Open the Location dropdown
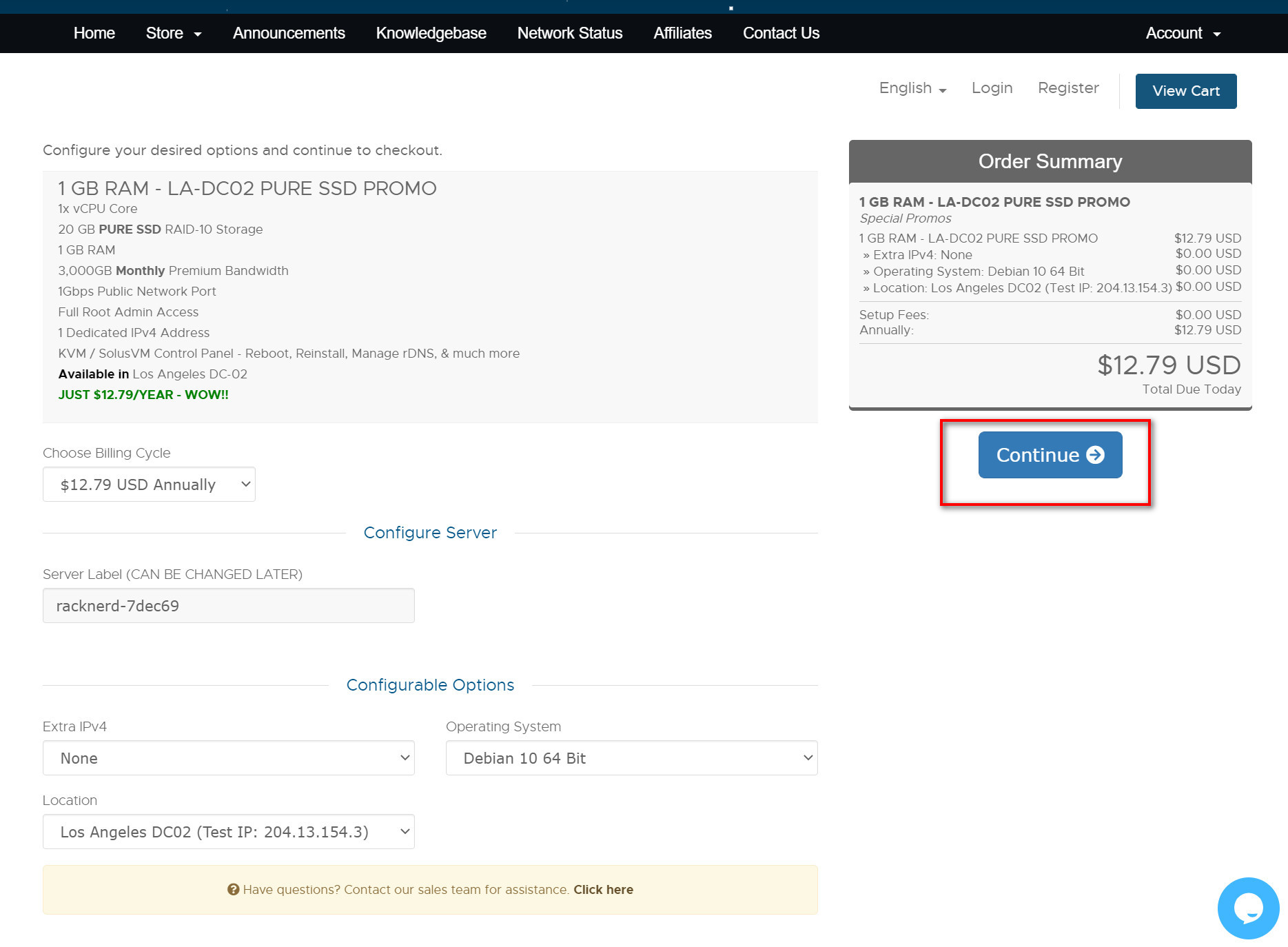 tap(228, 832)
